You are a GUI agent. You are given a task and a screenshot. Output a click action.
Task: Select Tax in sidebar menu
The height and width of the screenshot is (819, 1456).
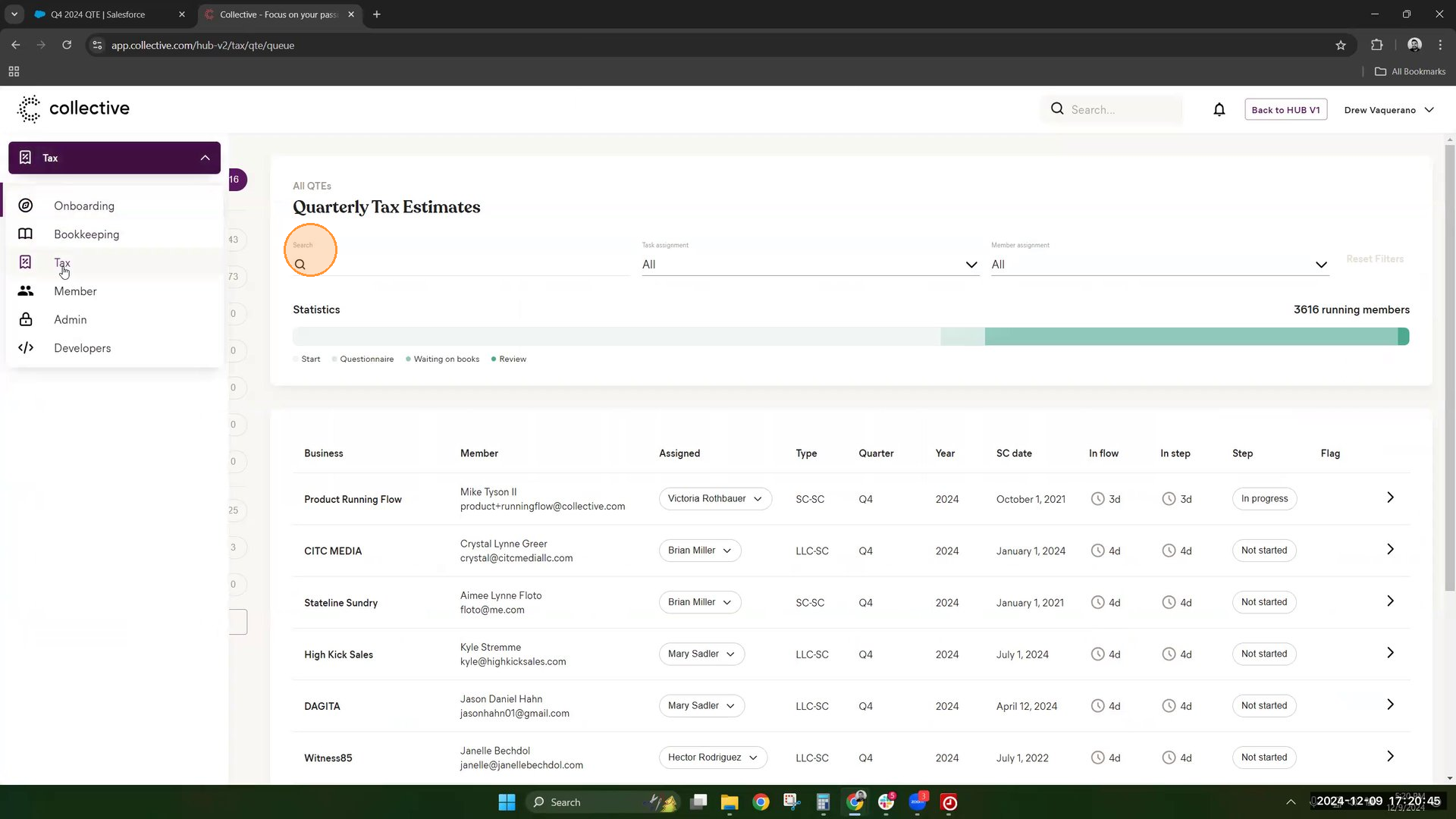(x=62, y=263)
